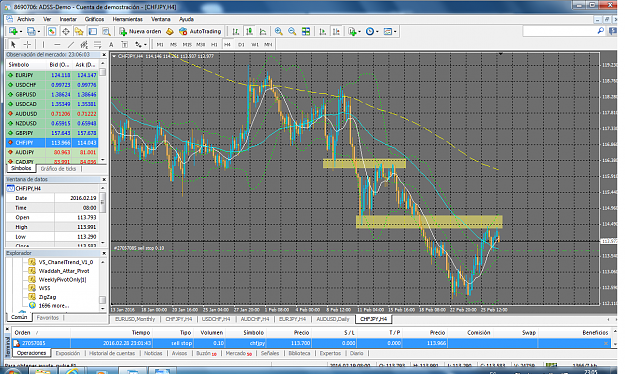Select the Waddah_Attar_Pivot indicator

(x=64, y=271)
